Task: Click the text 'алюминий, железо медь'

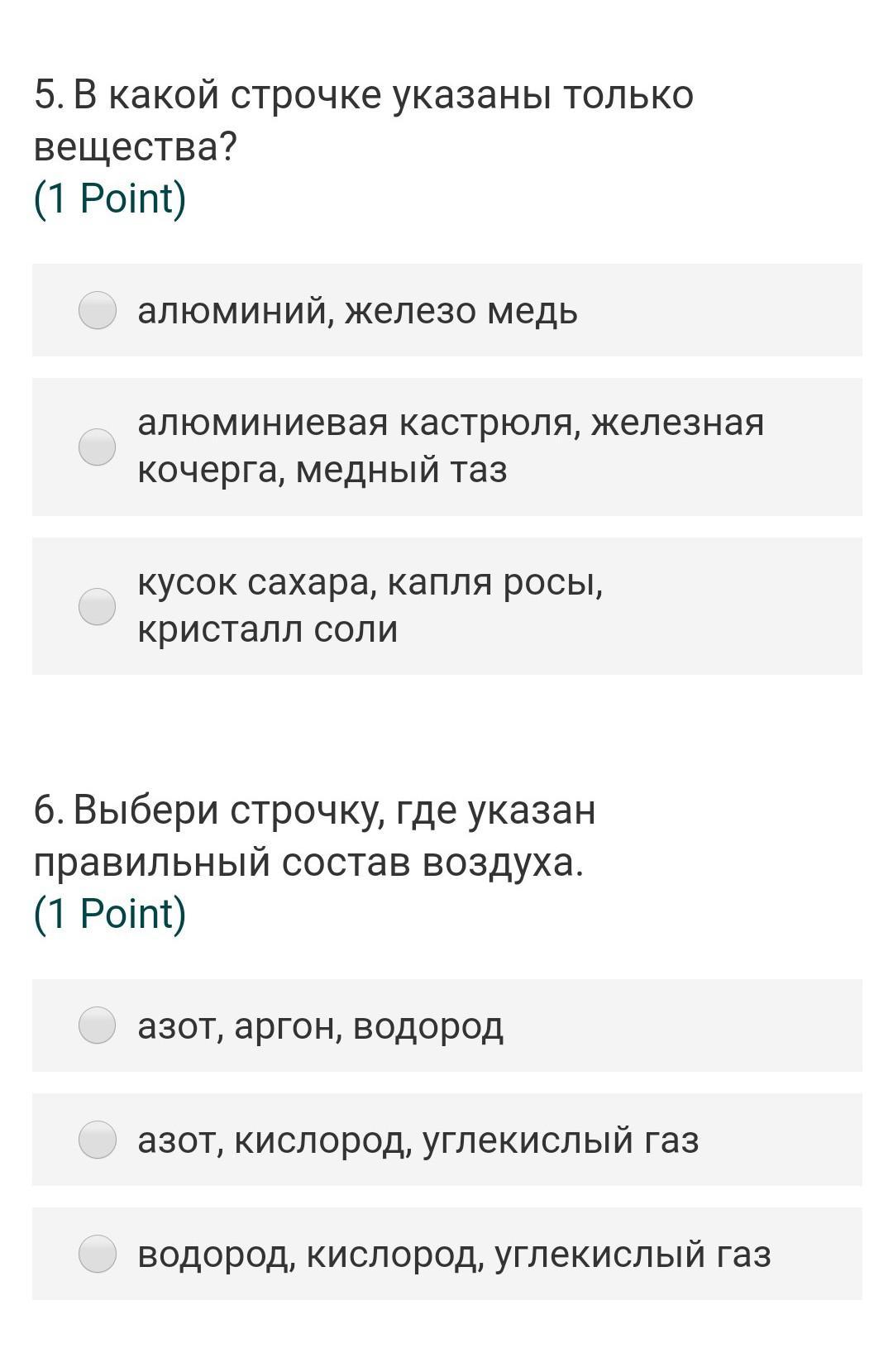Action: [x=357, y=312]
